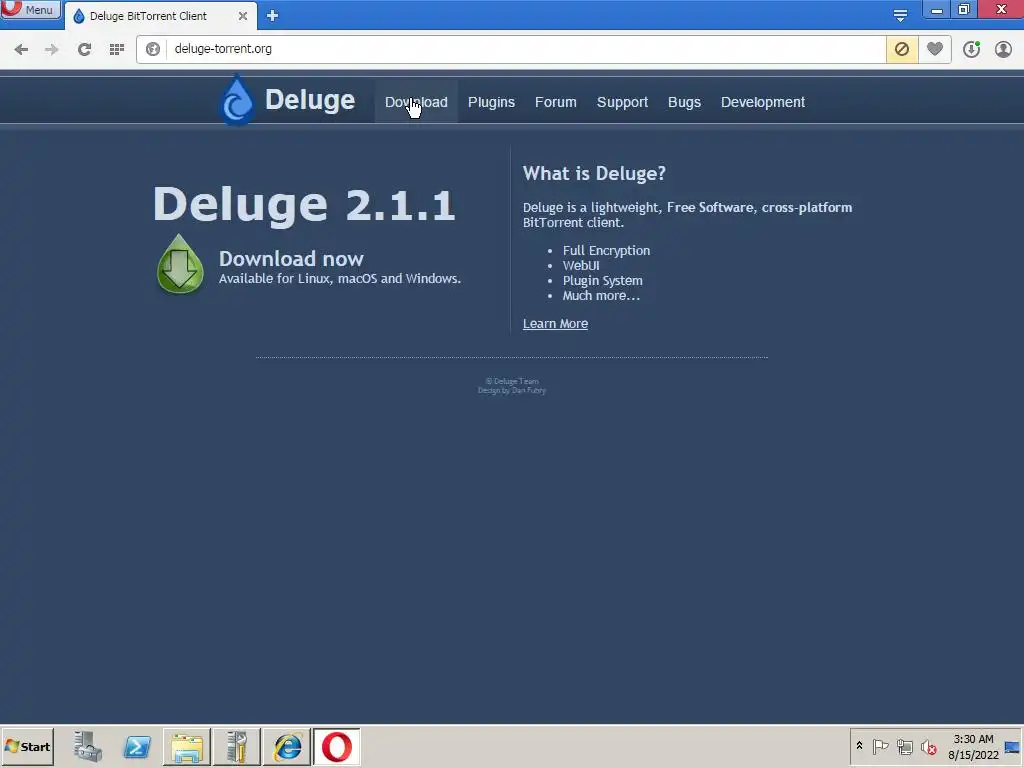Open the Plugins navigation item
This screenshot has height=768, width=1024.
(491, 102)
